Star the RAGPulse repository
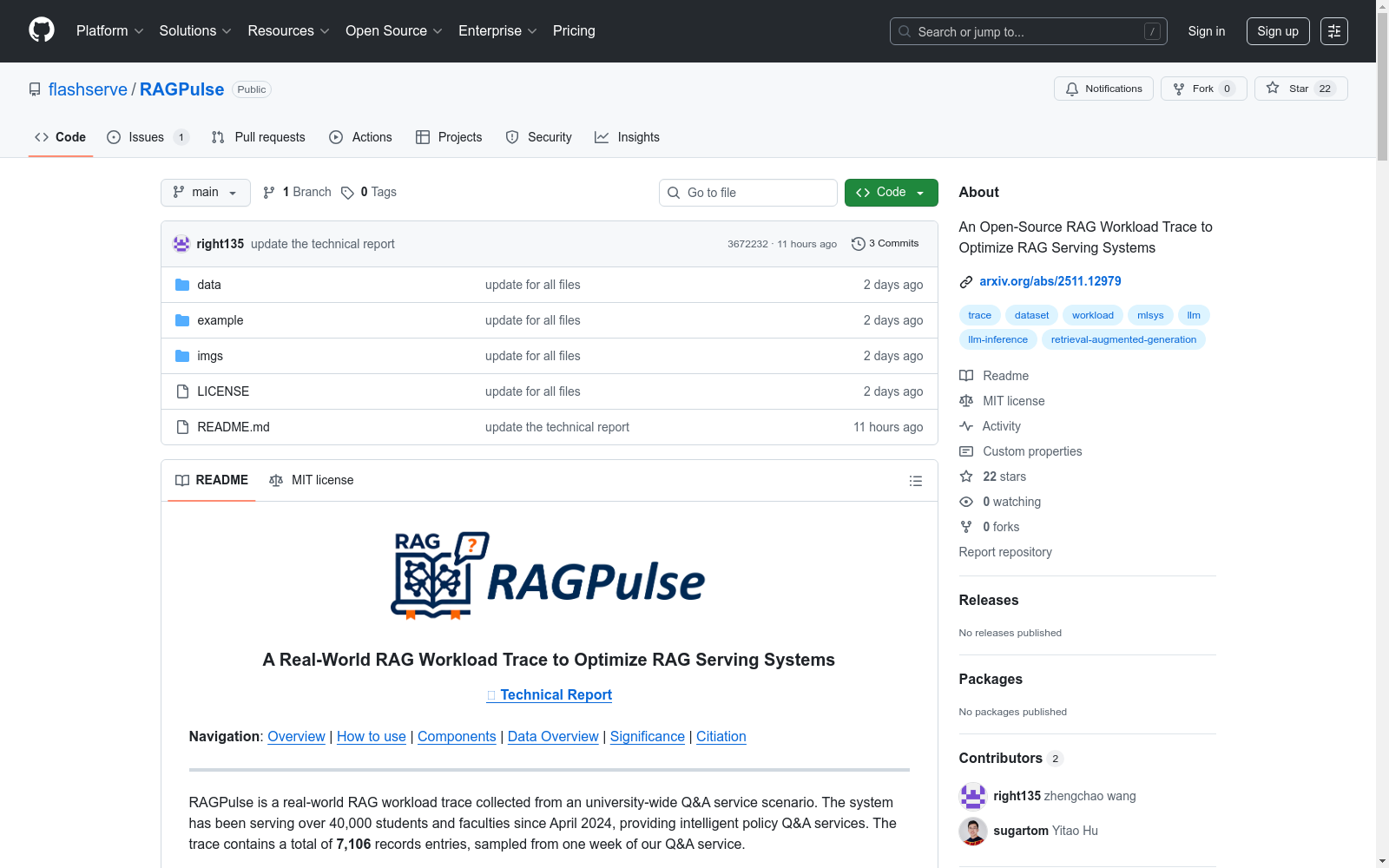This screenshot has width=1389, height=868. point(1300,89)
